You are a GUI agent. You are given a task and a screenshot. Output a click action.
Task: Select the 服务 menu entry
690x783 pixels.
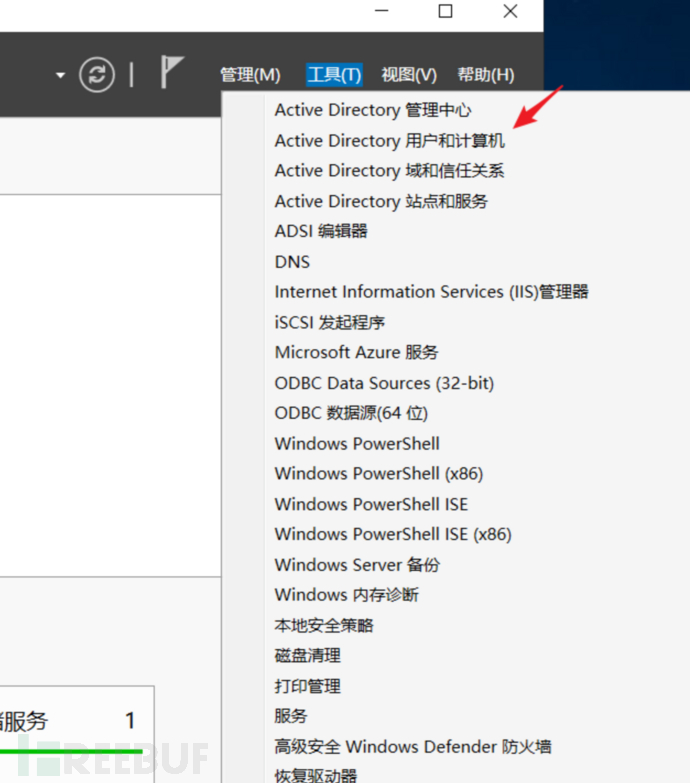coord(291,716)
